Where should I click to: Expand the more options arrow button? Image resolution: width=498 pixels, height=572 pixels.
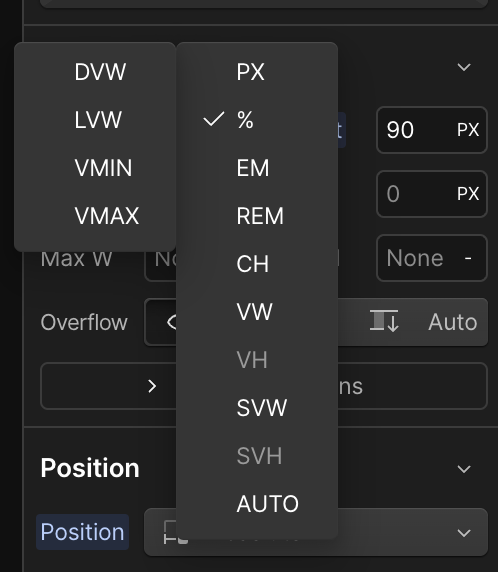(152, 386)
